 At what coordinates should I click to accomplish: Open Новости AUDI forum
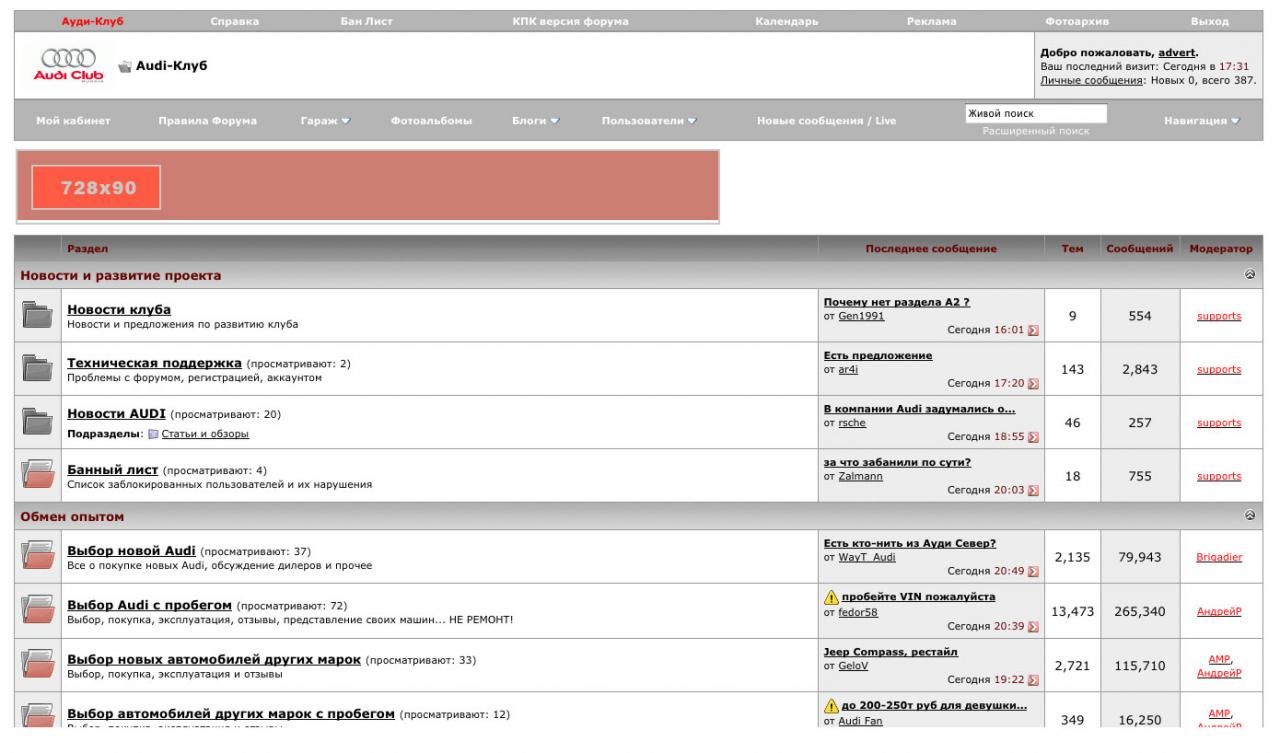(x=116, y=413)
